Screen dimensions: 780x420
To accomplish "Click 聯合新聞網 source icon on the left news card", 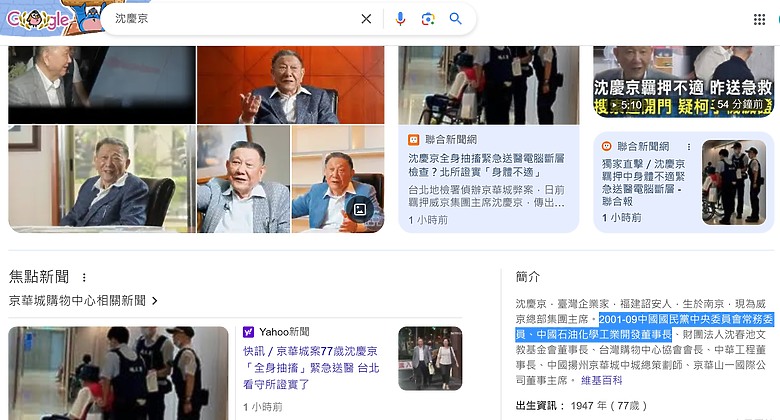I will [413, 140].
